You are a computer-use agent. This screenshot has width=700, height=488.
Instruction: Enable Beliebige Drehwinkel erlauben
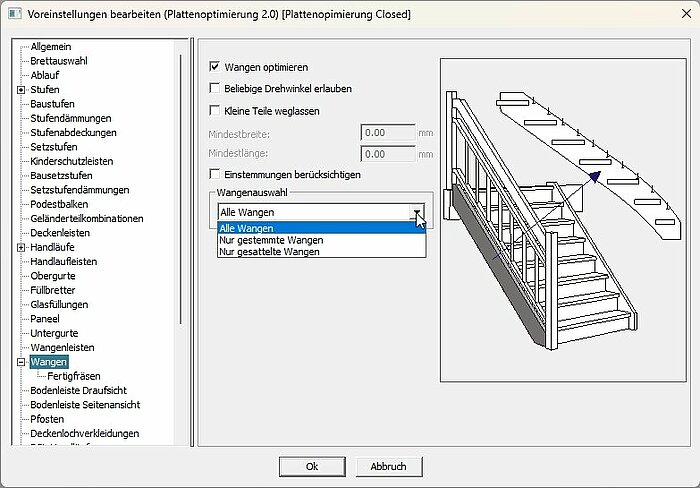[x=215, y=88]
